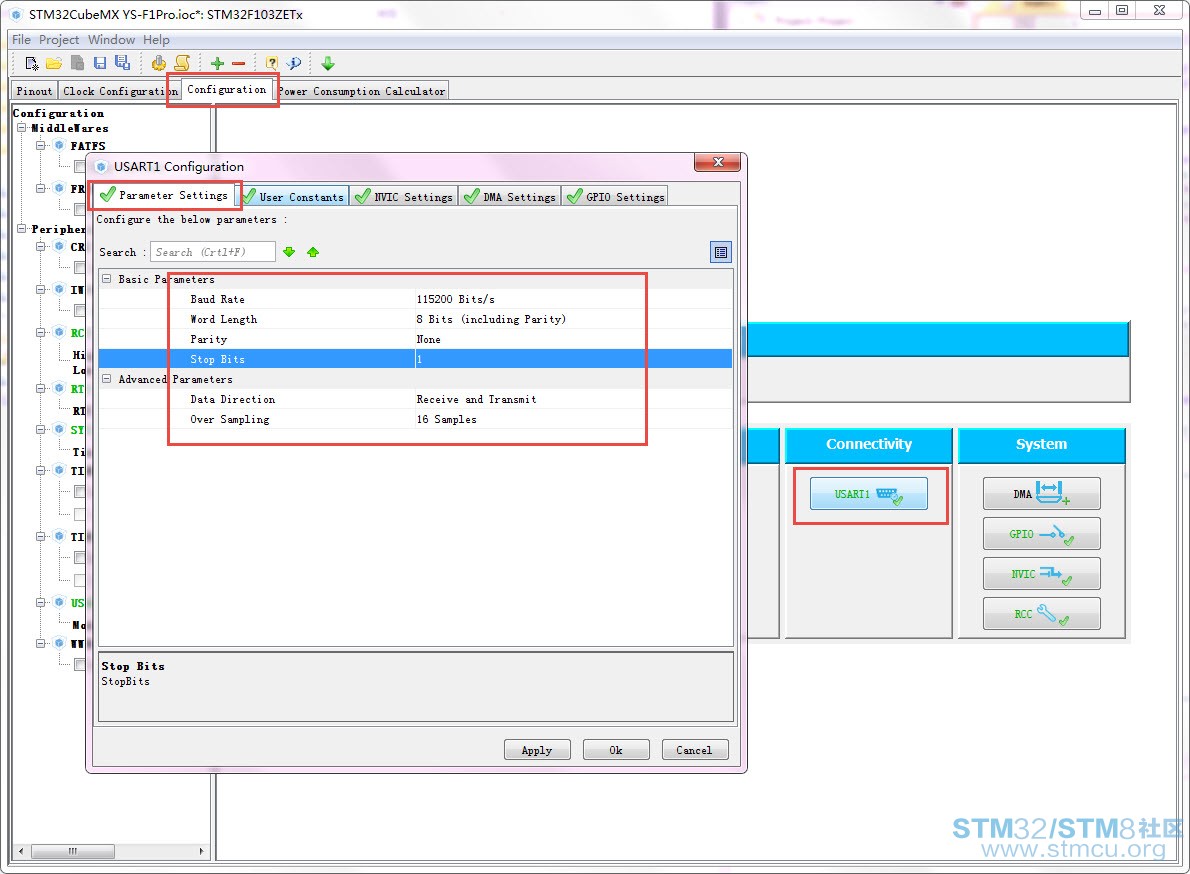Collapse the green US peripheral node
1190x874 pixels.
coord(40,602)
